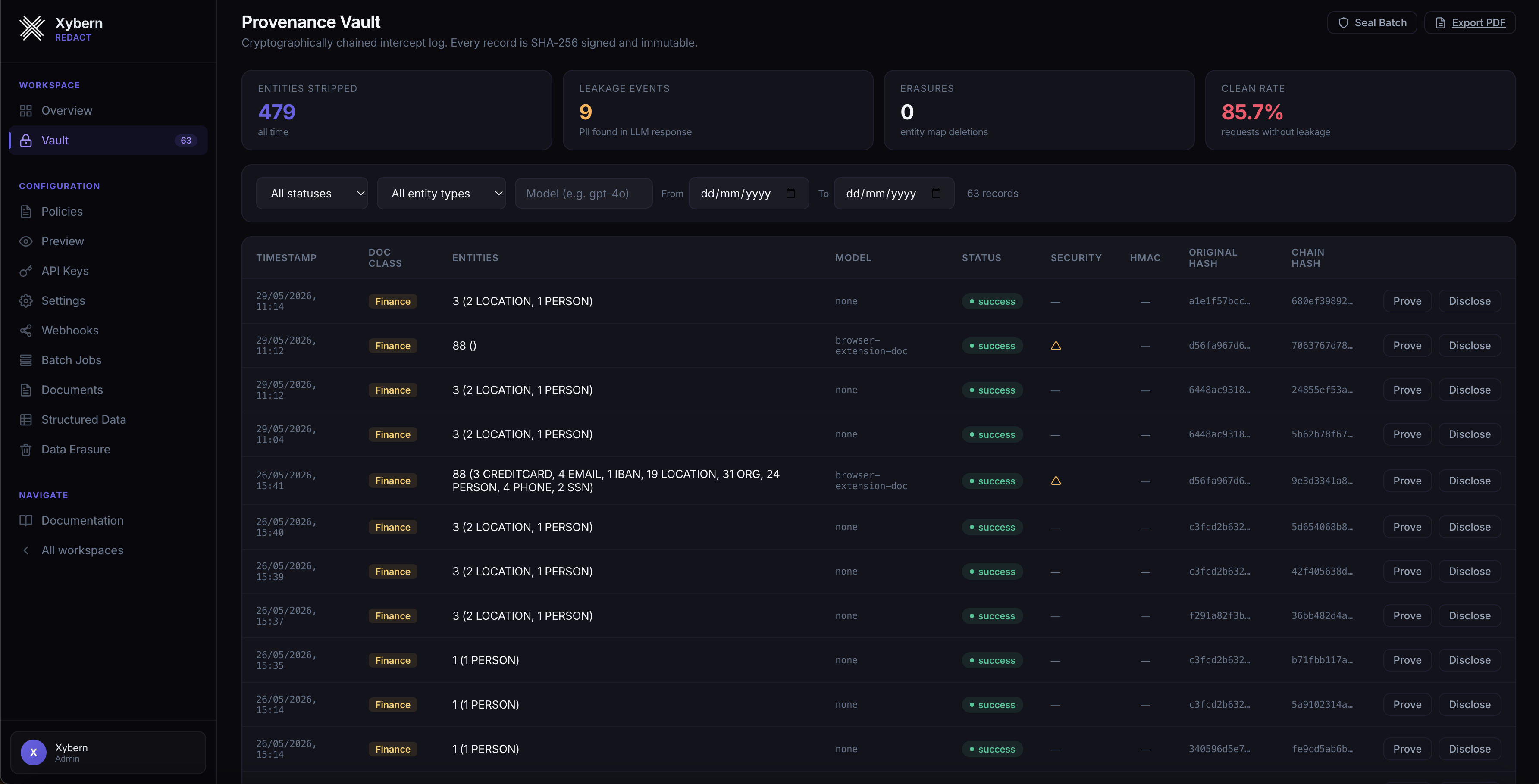Click the Entities Stripped 479 card
The height and width of the screenshot is (784, 1539).
(x=397, y=110)
